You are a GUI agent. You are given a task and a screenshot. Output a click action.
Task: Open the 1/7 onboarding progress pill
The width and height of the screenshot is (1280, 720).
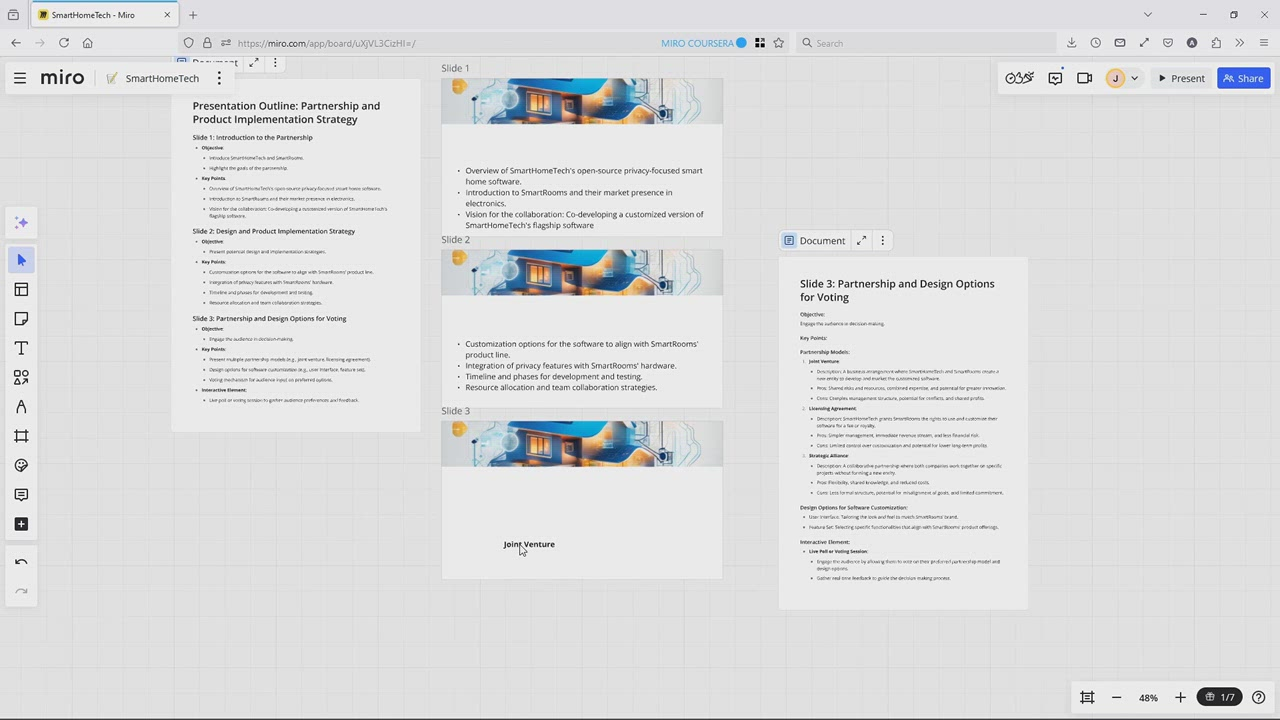(x=1219, y=697)
